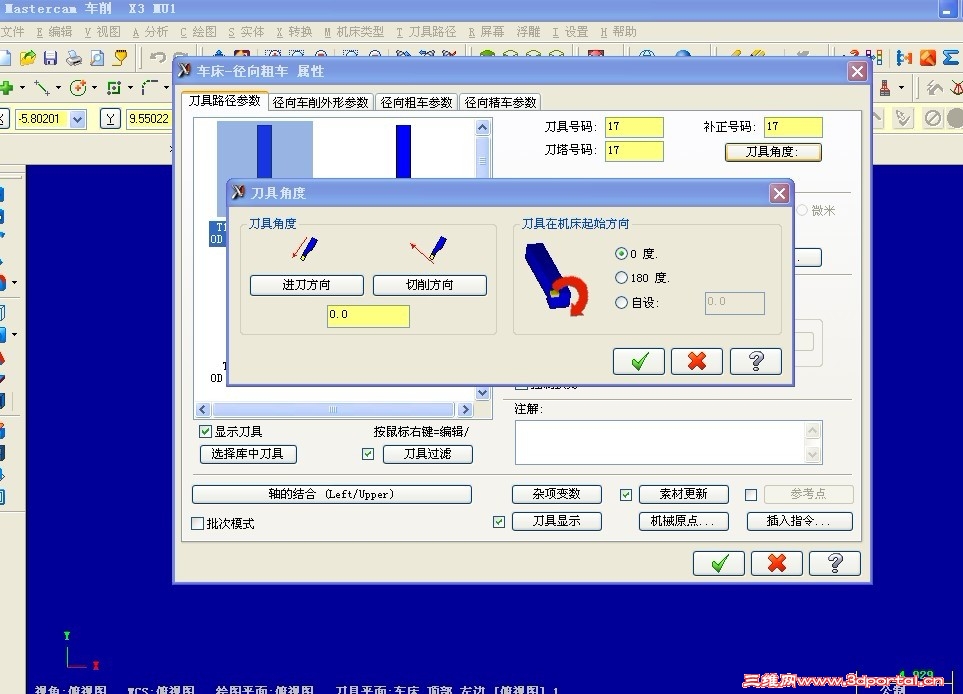Click 轴的结合 (Left/Upper) button
This screenshot has height=694, width=963.
point(332,494)
